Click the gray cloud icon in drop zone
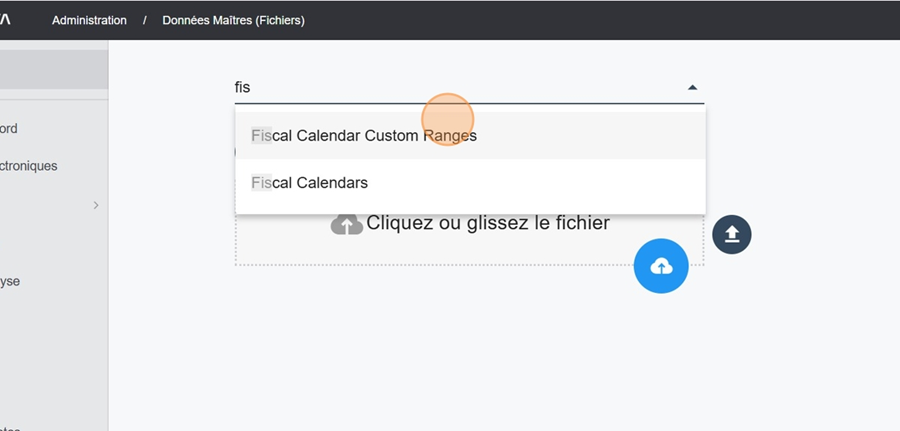 (347, 224)
